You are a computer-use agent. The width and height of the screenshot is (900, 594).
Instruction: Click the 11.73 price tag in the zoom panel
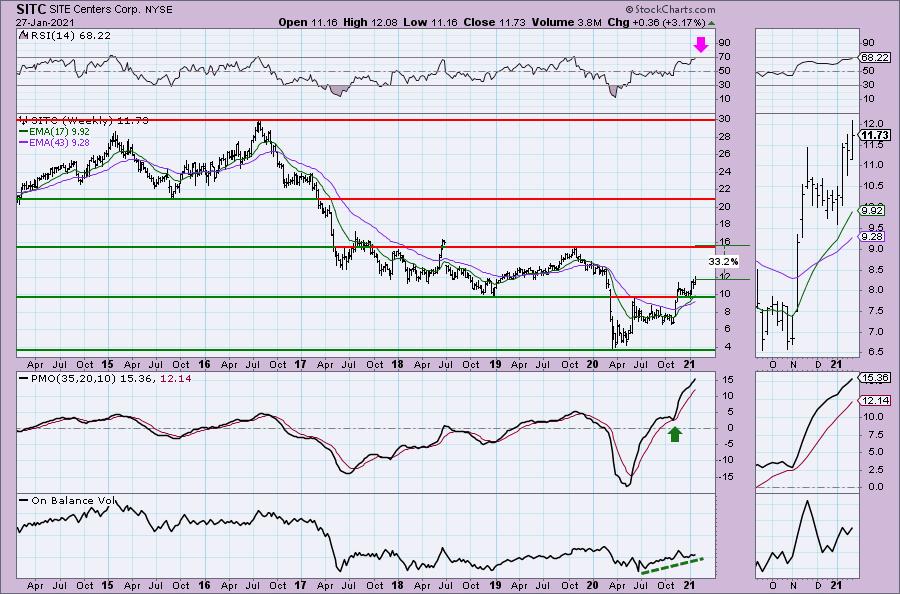point(876,135)
